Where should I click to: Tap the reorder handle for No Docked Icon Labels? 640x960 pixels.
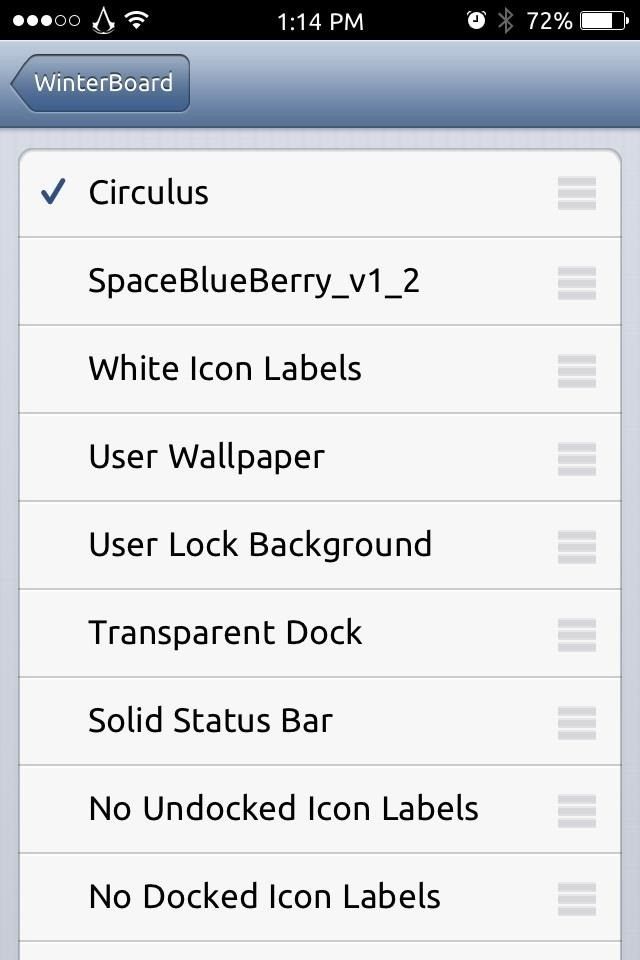(576, 897)
